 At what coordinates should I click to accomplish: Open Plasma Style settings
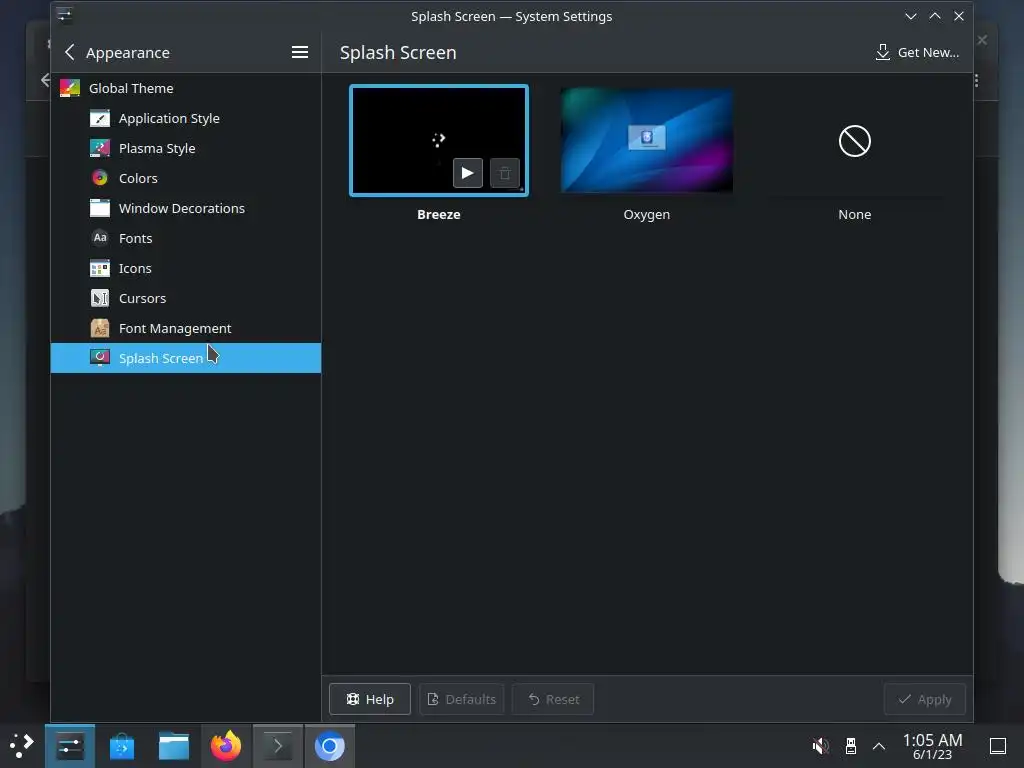pos(185,148)
